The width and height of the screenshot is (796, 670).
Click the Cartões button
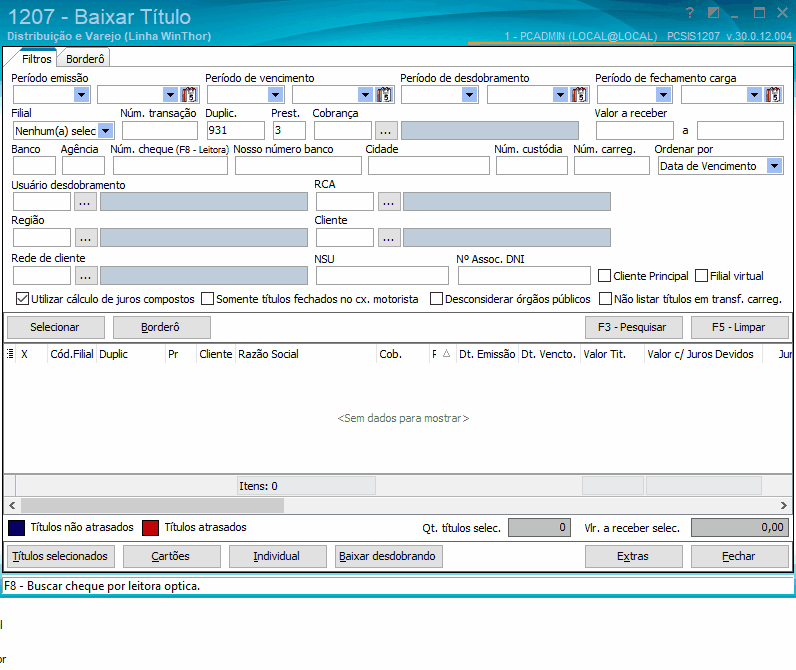[172, 556]
